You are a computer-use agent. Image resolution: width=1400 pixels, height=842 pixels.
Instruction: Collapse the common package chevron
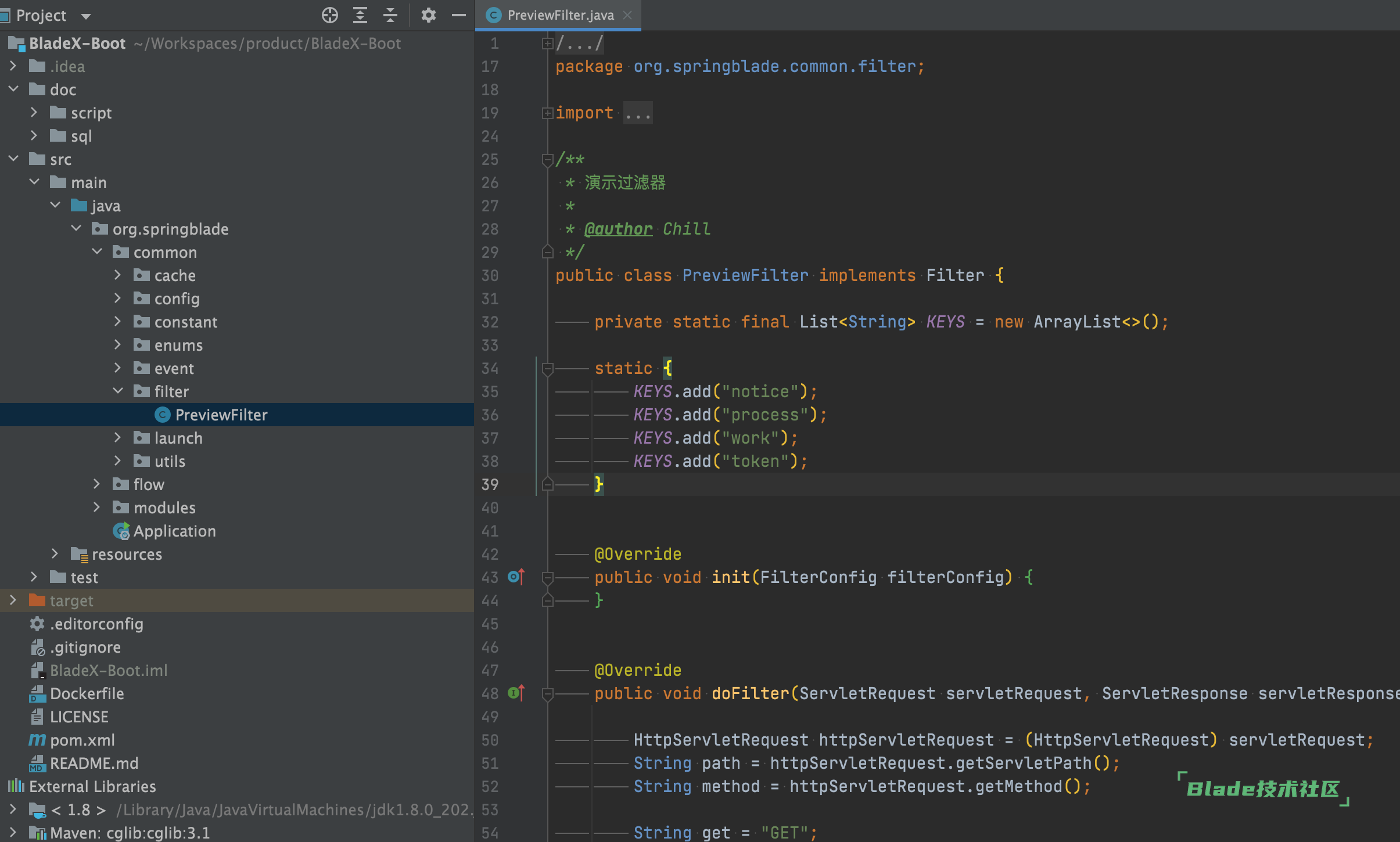point(97,252)
